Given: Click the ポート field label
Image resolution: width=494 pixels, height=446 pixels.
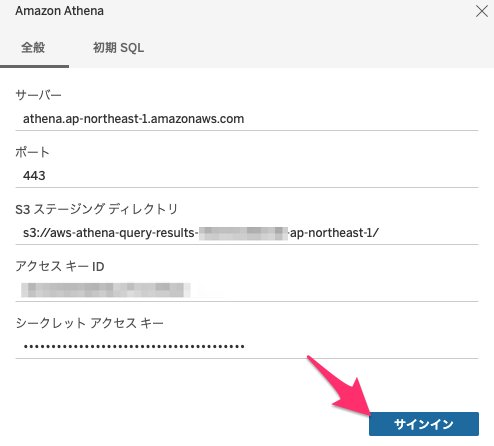Looking at the screenshot, I should (x=32, y=152).
